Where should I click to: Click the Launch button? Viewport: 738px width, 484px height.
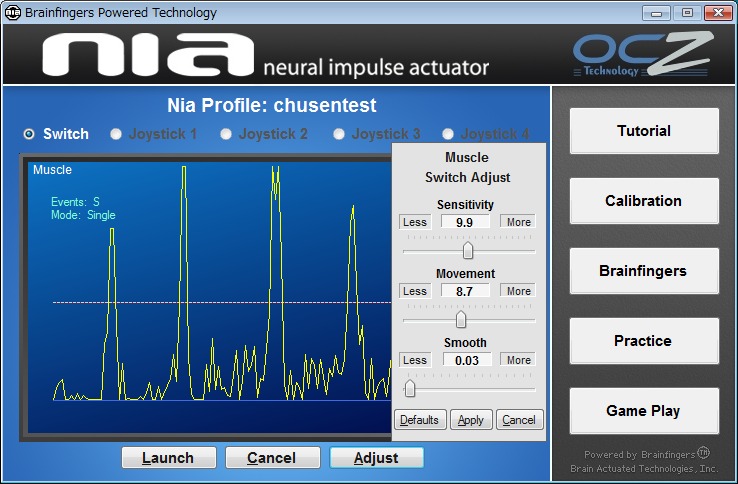coord(168,458)
